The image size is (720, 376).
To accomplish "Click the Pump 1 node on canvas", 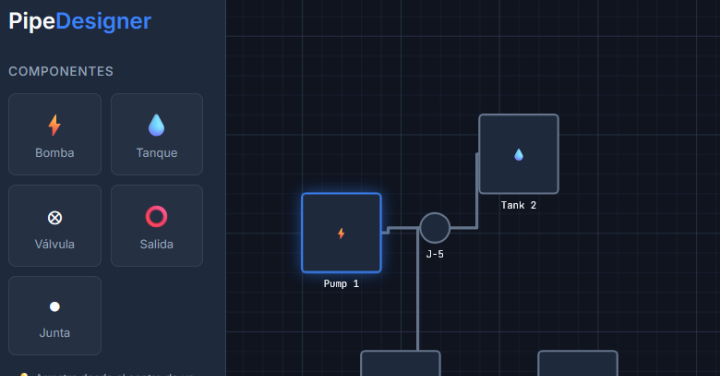I will point(341,233).
